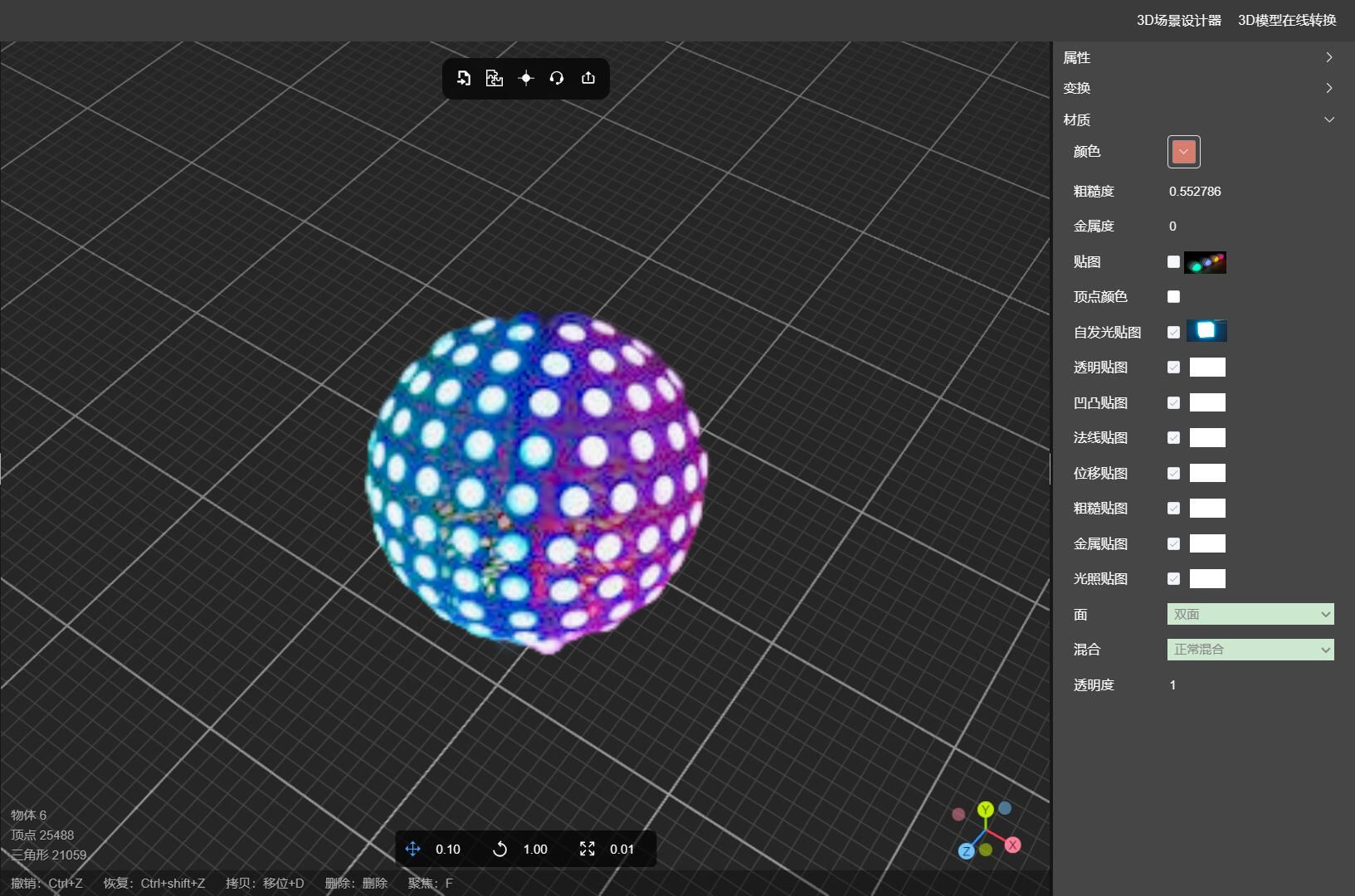The height and width of the screenshot is (896, 1355).
Task: Click the rotate snap value 1.00
Action: tap(535, 849)
